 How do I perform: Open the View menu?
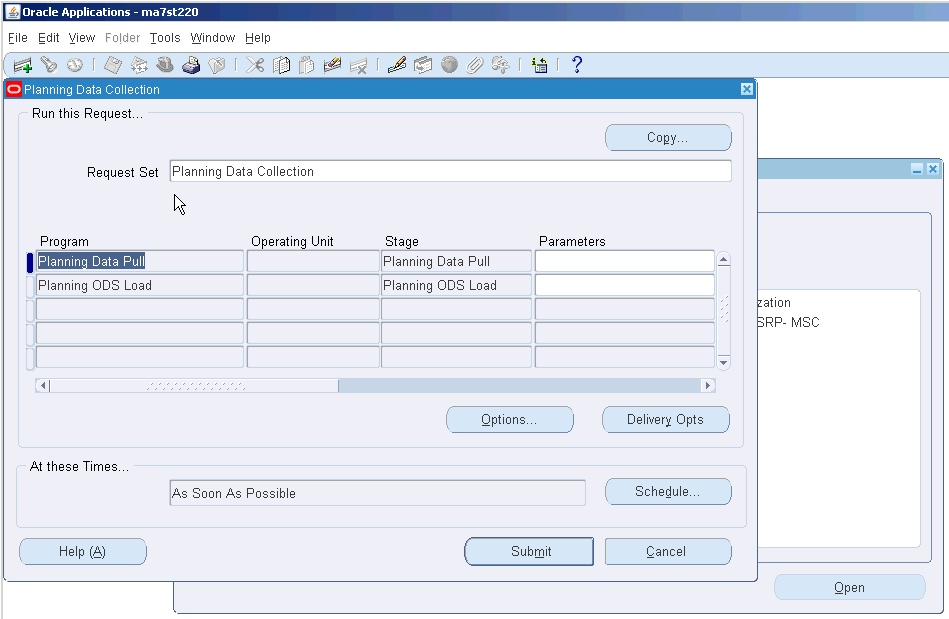click(x=82, y=38)
